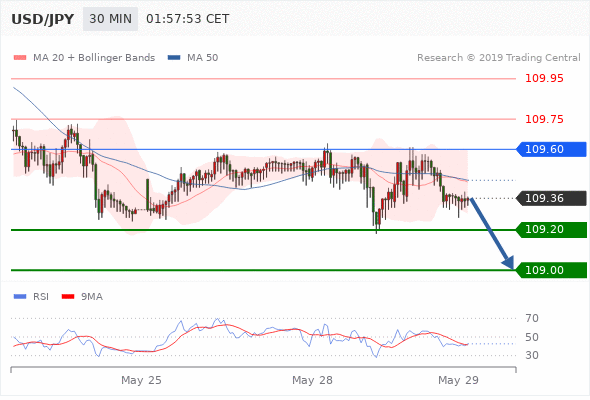
Task: Open the Research Trading Central credit text
Action: click(499, 58)
